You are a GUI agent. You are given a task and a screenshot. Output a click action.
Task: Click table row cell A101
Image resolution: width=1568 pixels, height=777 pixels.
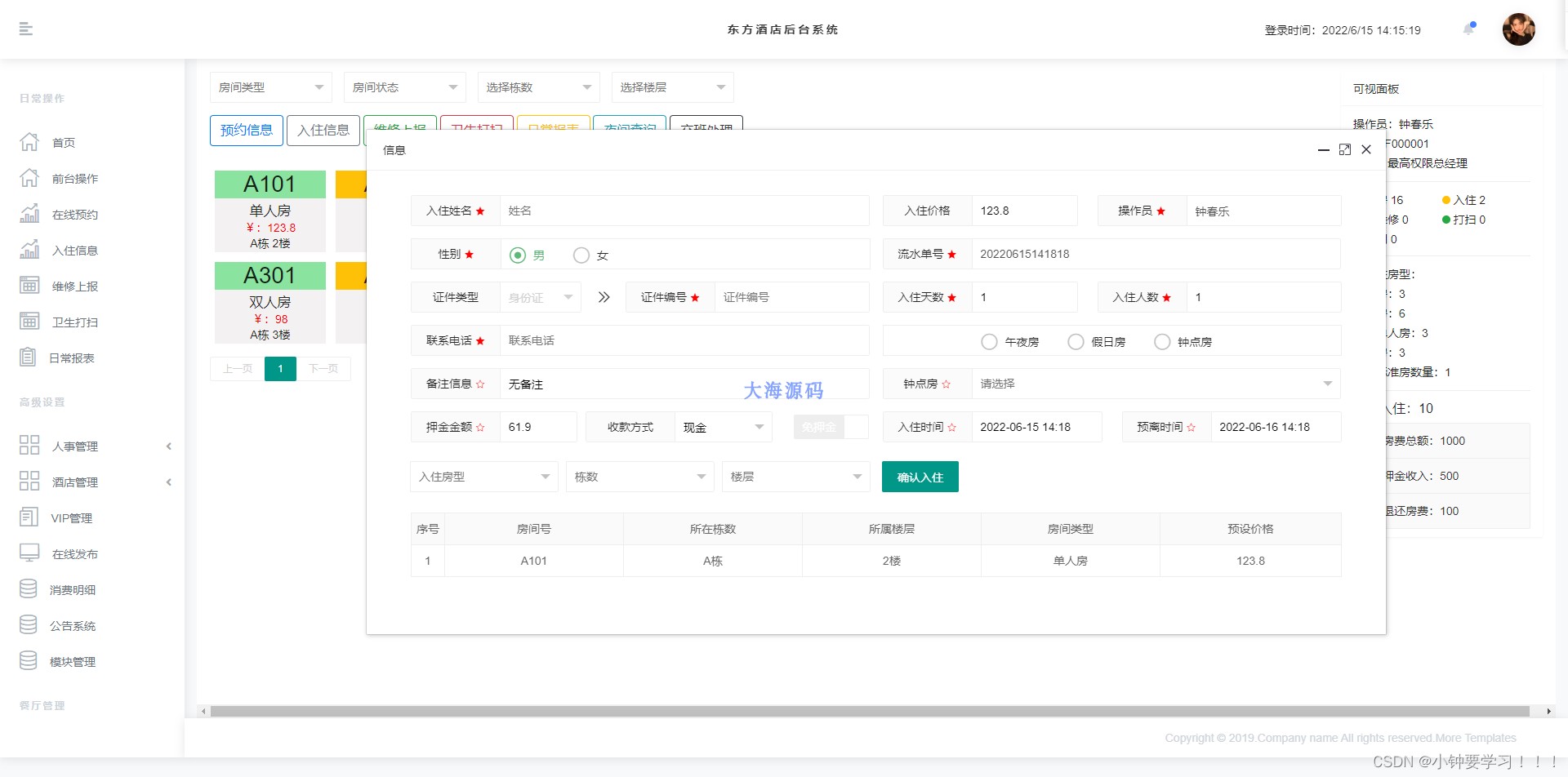[534, 561]
